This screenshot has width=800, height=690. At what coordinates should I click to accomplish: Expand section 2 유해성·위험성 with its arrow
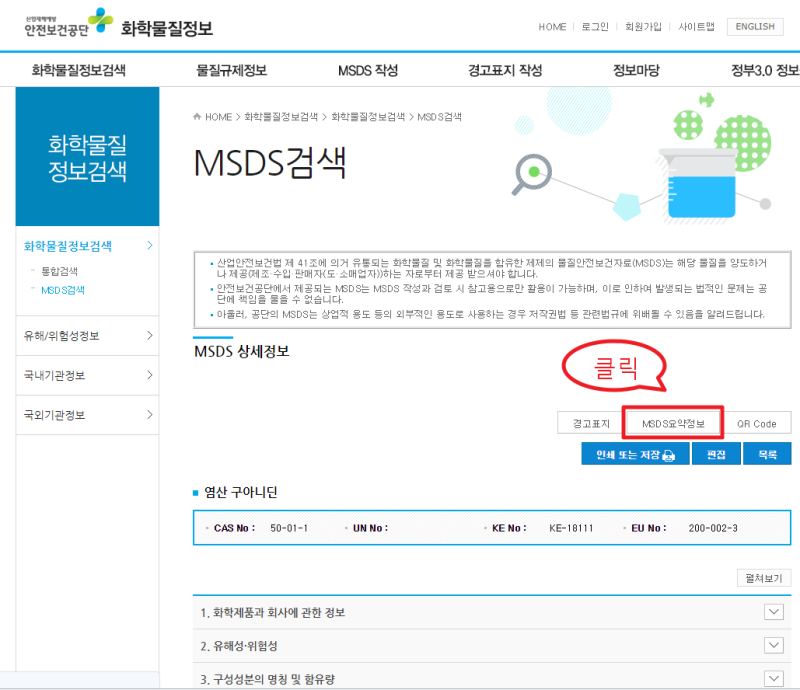tap(774, 646)
